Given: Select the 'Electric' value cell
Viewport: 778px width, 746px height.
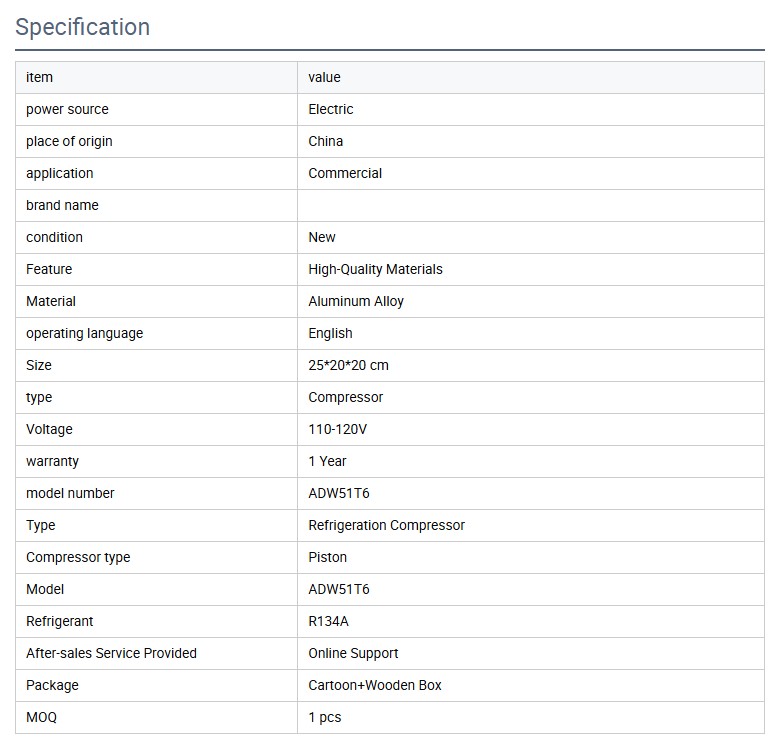Looking at the screenshot, I should [x=331, y=109].
